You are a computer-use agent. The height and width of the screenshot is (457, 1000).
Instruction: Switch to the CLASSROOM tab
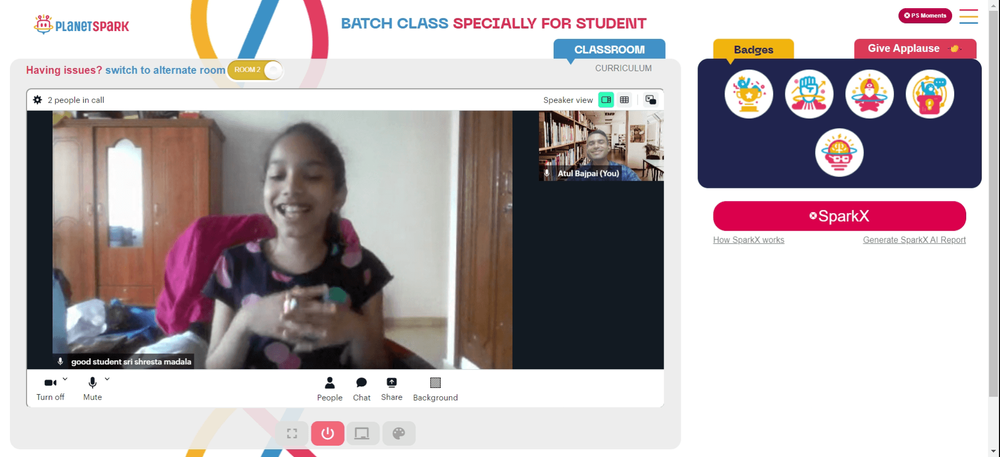tap(609, 49)
